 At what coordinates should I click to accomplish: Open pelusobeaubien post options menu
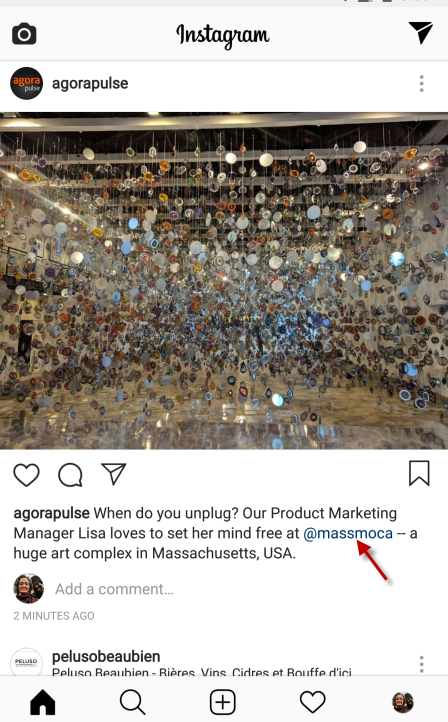[x=421, y=664]
